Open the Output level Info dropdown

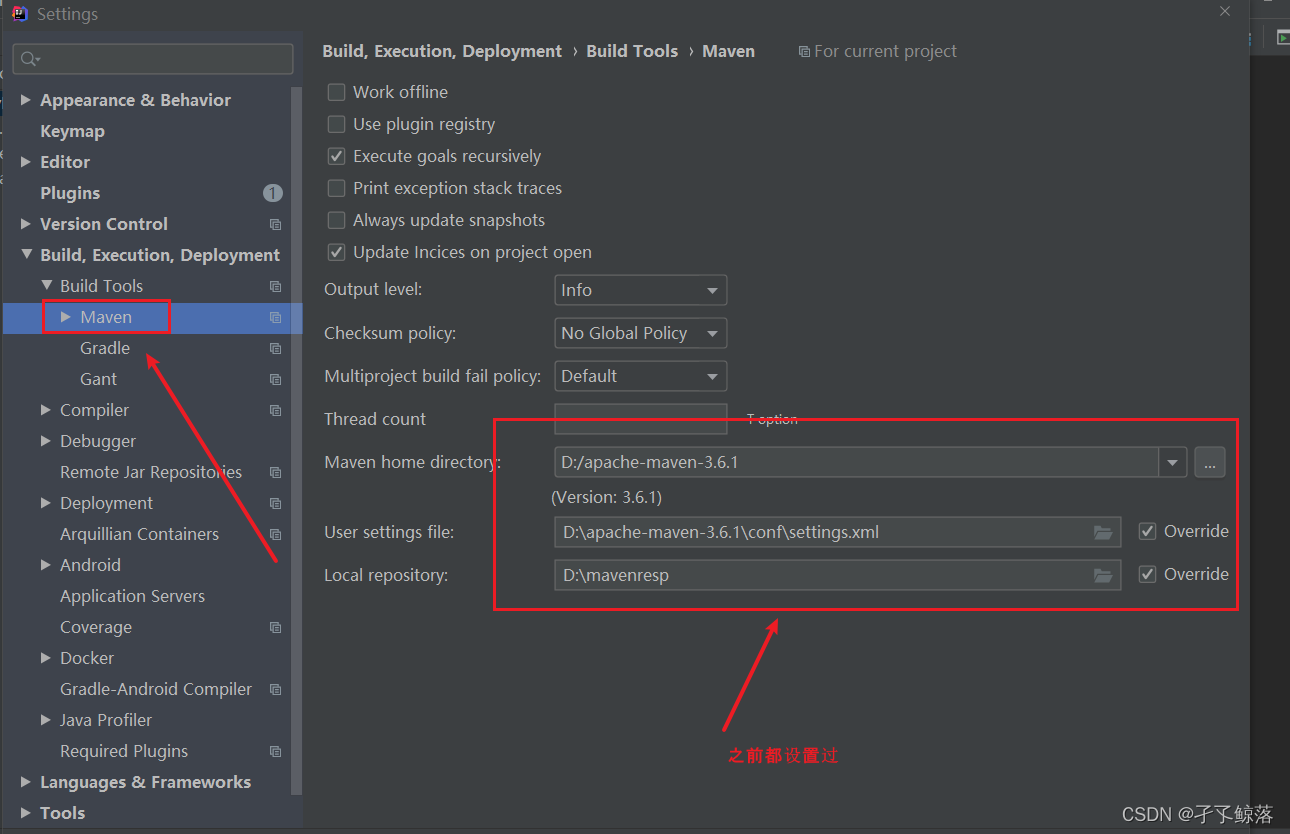pyautogui.click(x=640, y=290)
